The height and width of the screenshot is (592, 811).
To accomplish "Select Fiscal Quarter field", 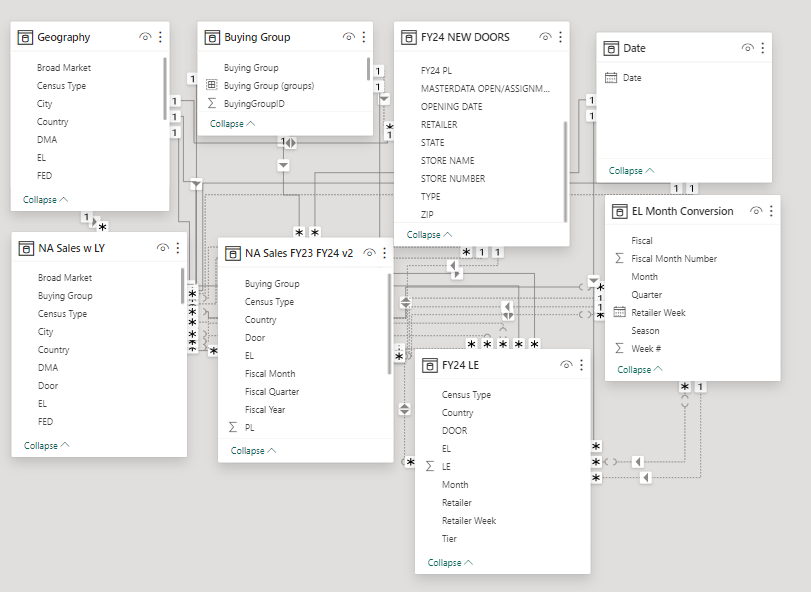I will [x=272, y=391].
